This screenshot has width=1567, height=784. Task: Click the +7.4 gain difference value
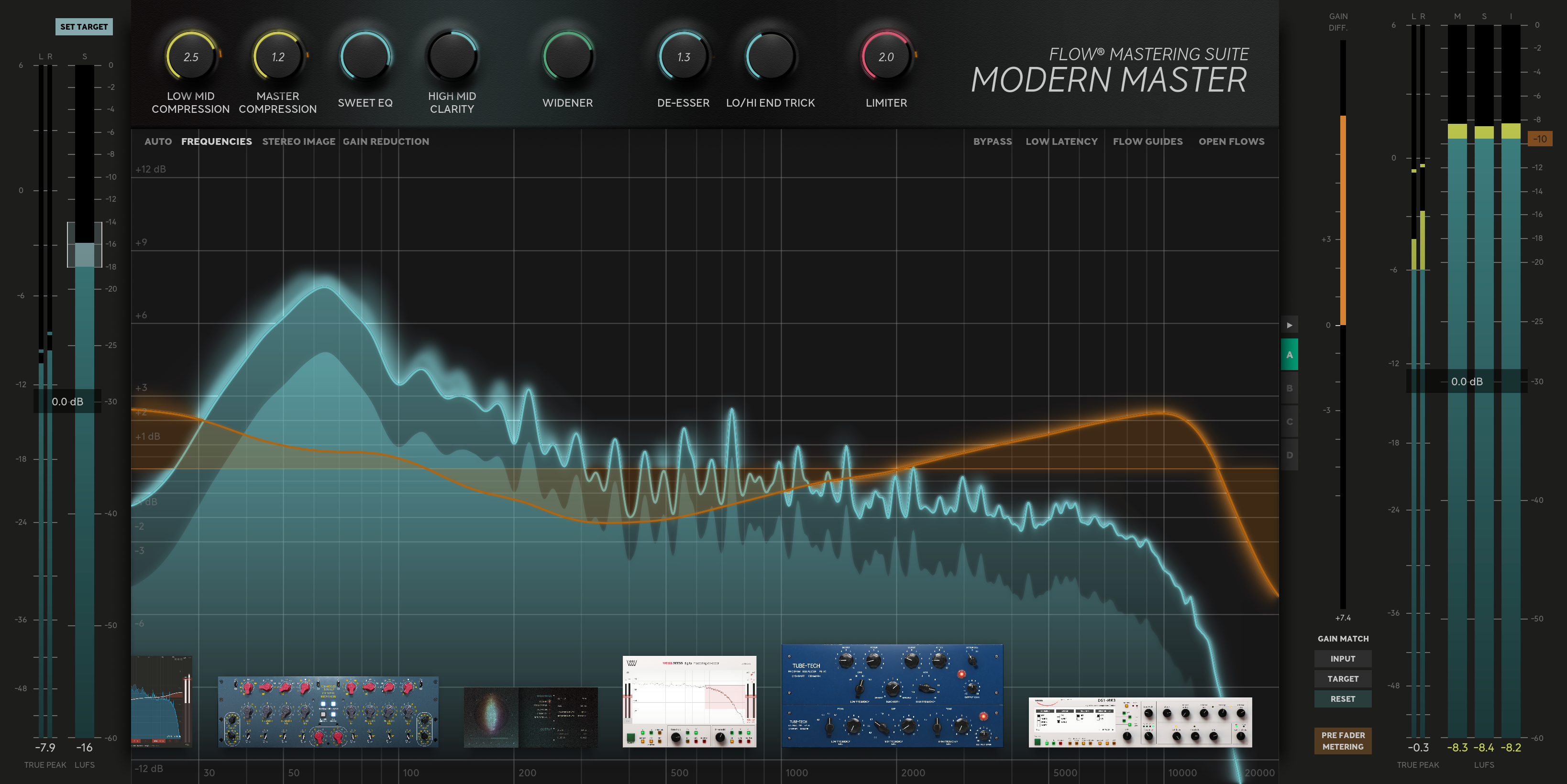coord(1343,618)
